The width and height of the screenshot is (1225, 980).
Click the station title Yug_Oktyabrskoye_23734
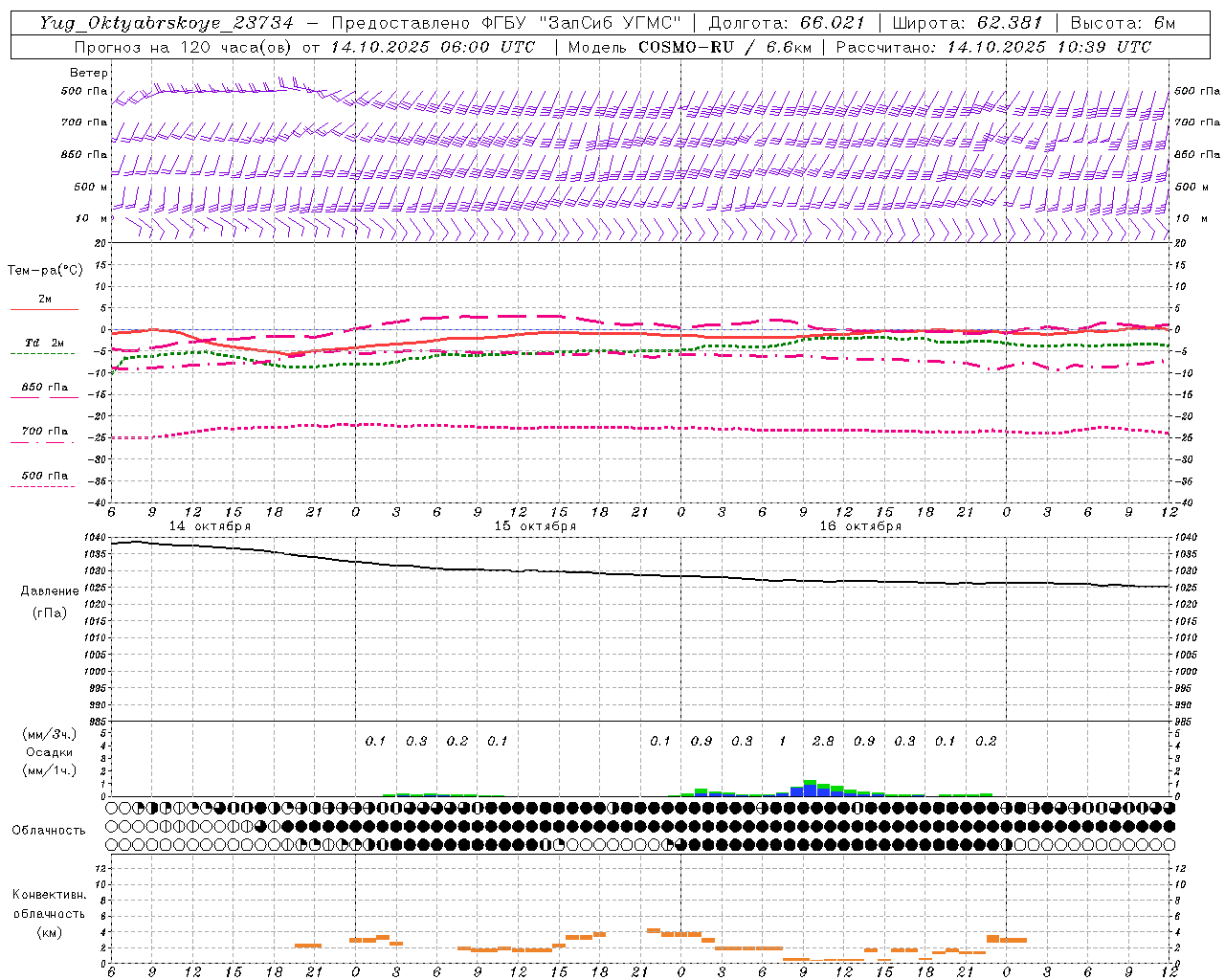(x=167, y=23)
